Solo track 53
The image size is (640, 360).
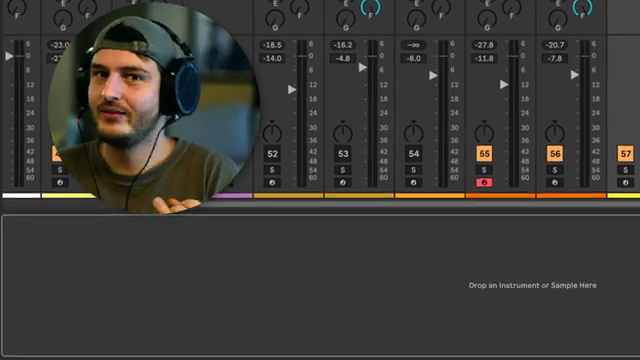343,170
